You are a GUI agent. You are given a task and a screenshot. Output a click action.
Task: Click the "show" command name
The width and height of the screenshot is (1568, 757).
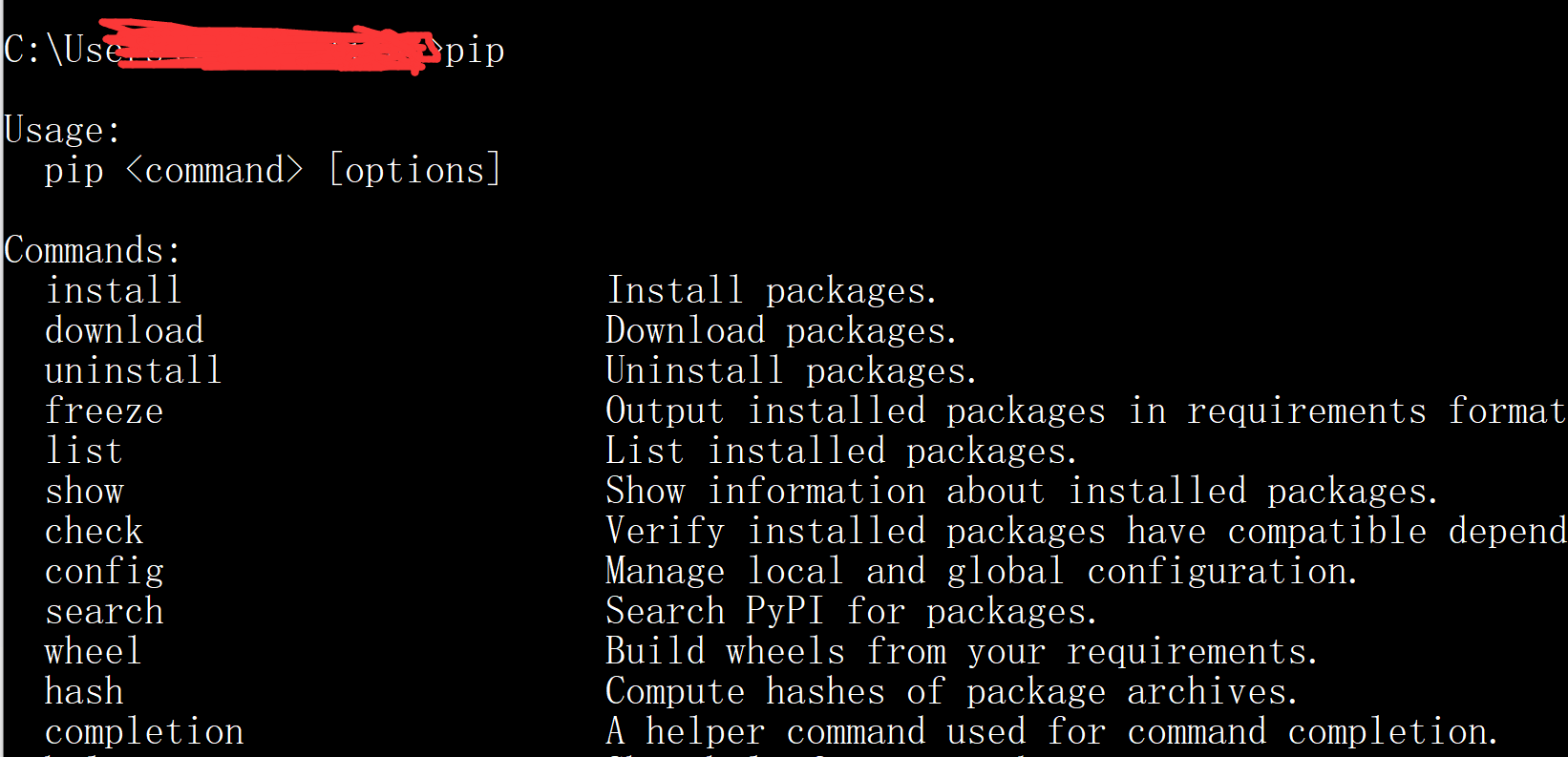(x=84, y=491)
